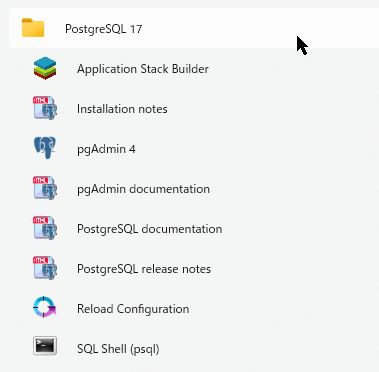Click the PostgreSQL documentation HTML icon

tap(45, 228)
